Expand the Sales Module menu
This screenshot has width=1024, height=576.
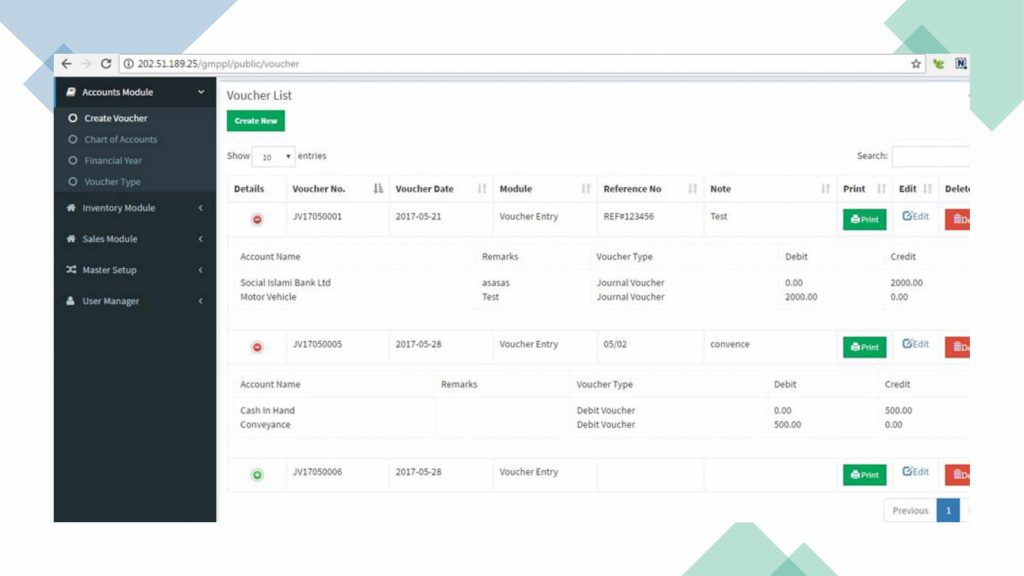(x=134, y=239)
